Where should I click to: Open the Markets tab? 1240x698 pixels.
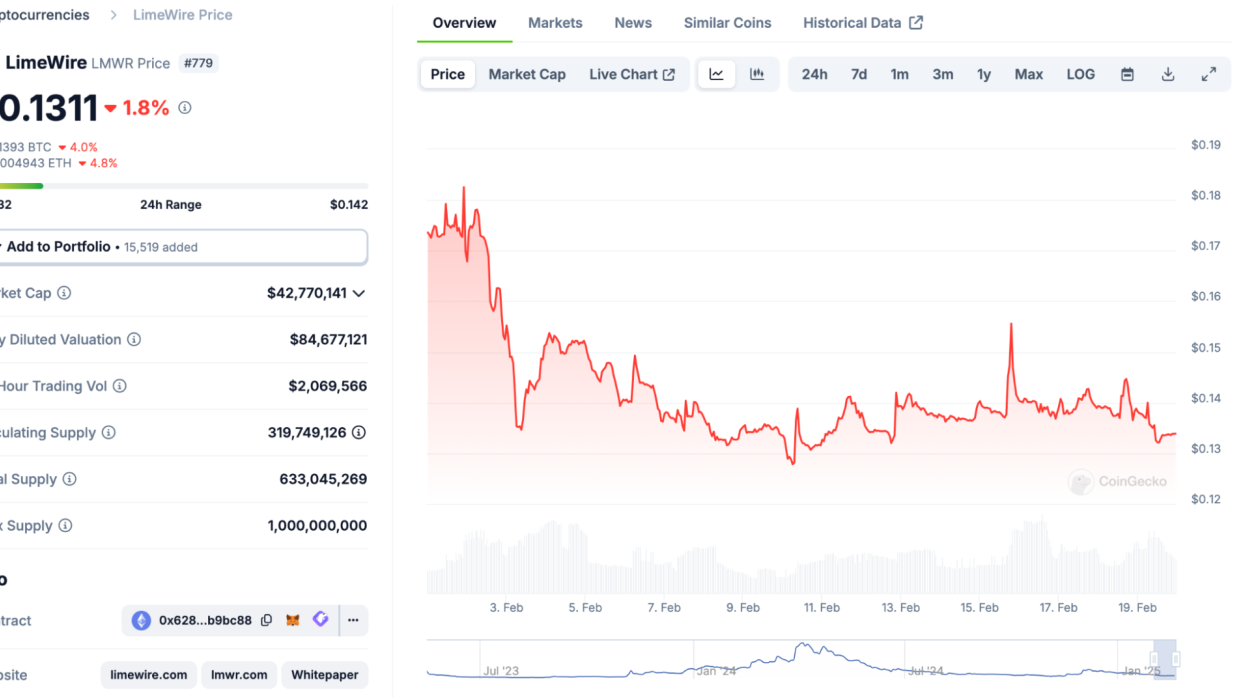tap(555, 22)
